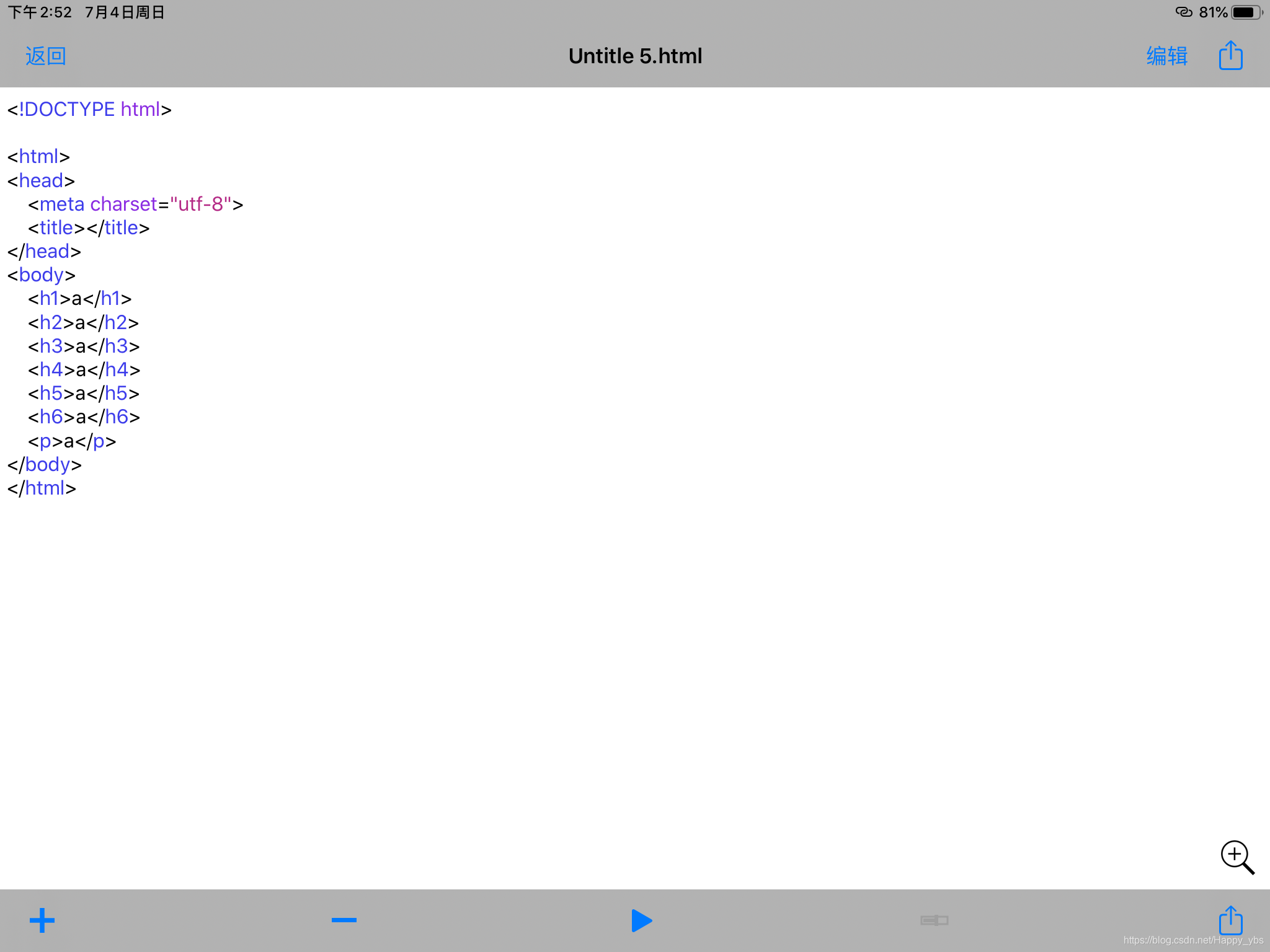Open share sheet from top navigation bar

1230,56
